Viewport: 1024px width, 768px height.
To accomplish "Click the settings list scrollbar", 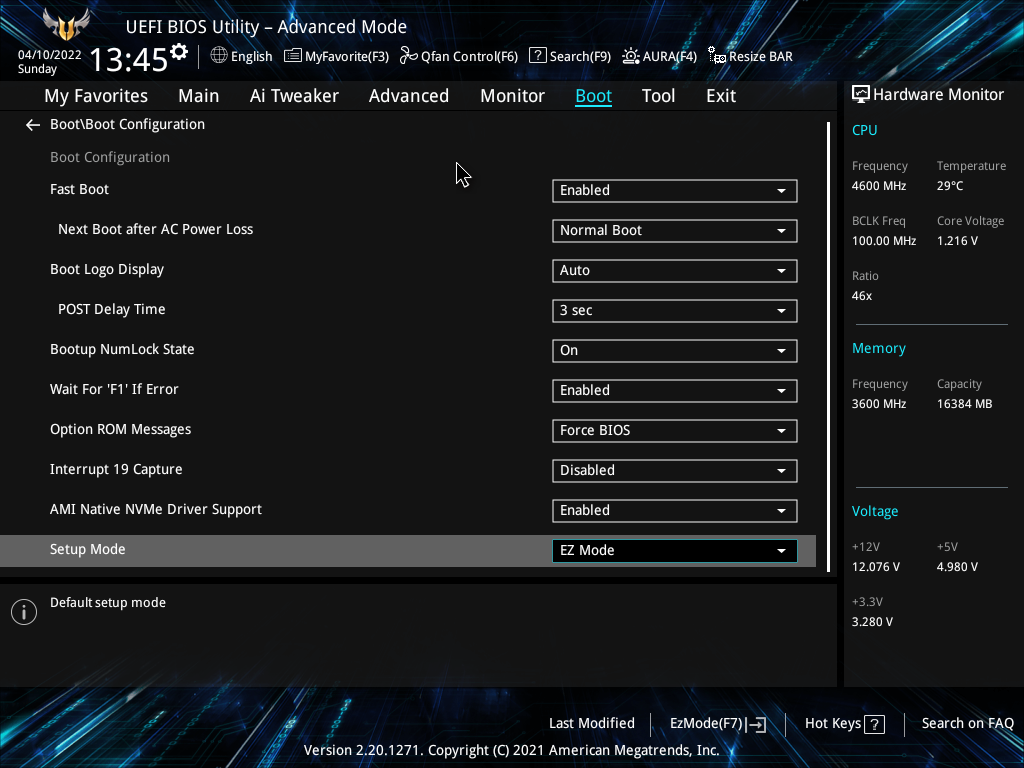I will click(x=828, y=347).
